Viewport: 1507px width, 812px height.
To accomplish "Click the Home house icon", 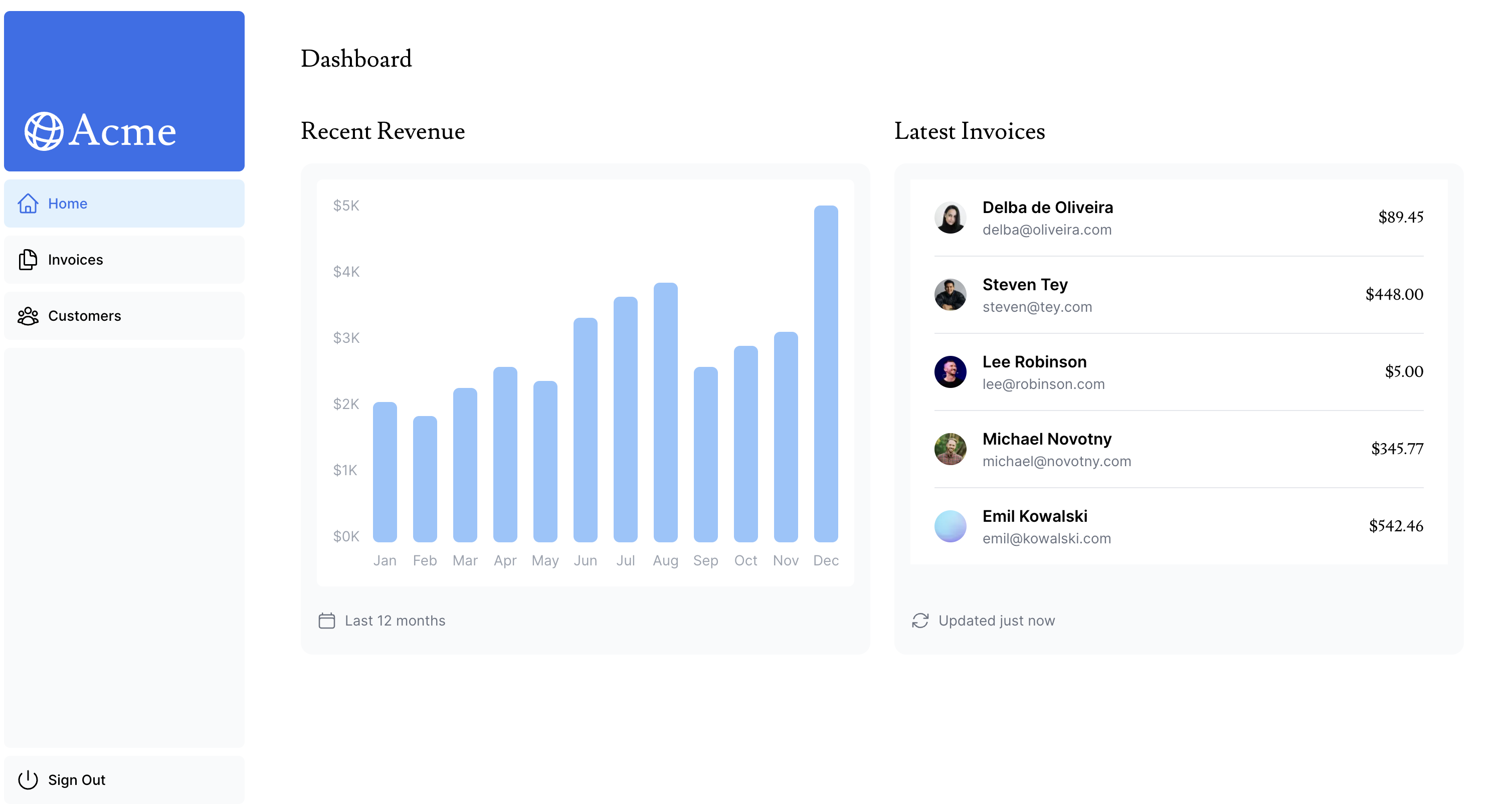I will pyautogui.click(x=28, y=204).
